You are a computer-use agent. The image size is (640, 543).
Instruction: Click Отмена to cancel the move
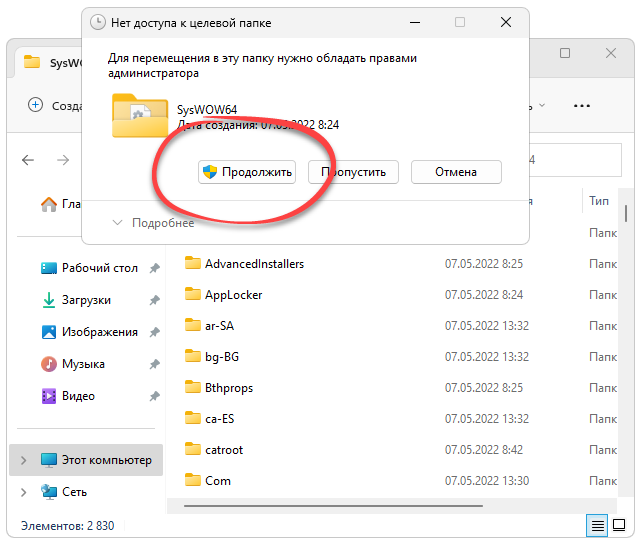pos(456,172)
